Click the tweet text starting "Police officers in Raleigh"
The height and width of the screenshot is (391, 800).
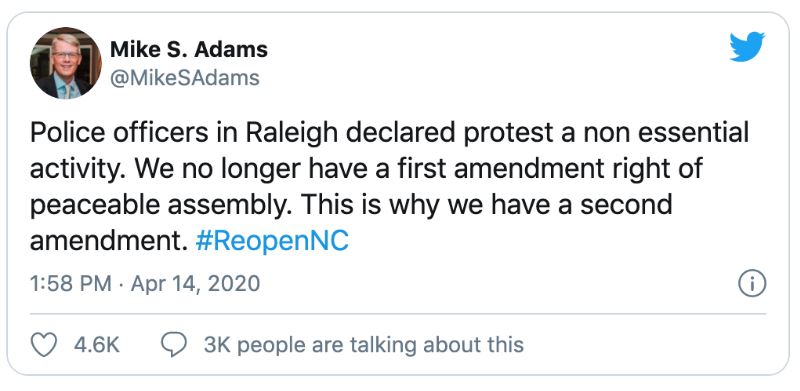[x=389, y=186]
